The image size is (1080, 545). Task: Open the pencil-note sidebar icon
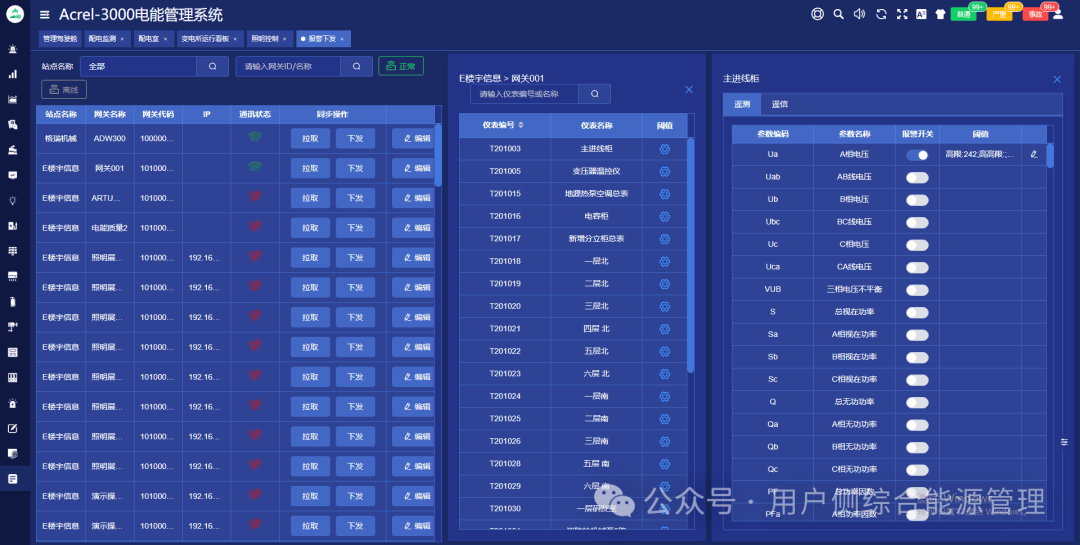12,429
